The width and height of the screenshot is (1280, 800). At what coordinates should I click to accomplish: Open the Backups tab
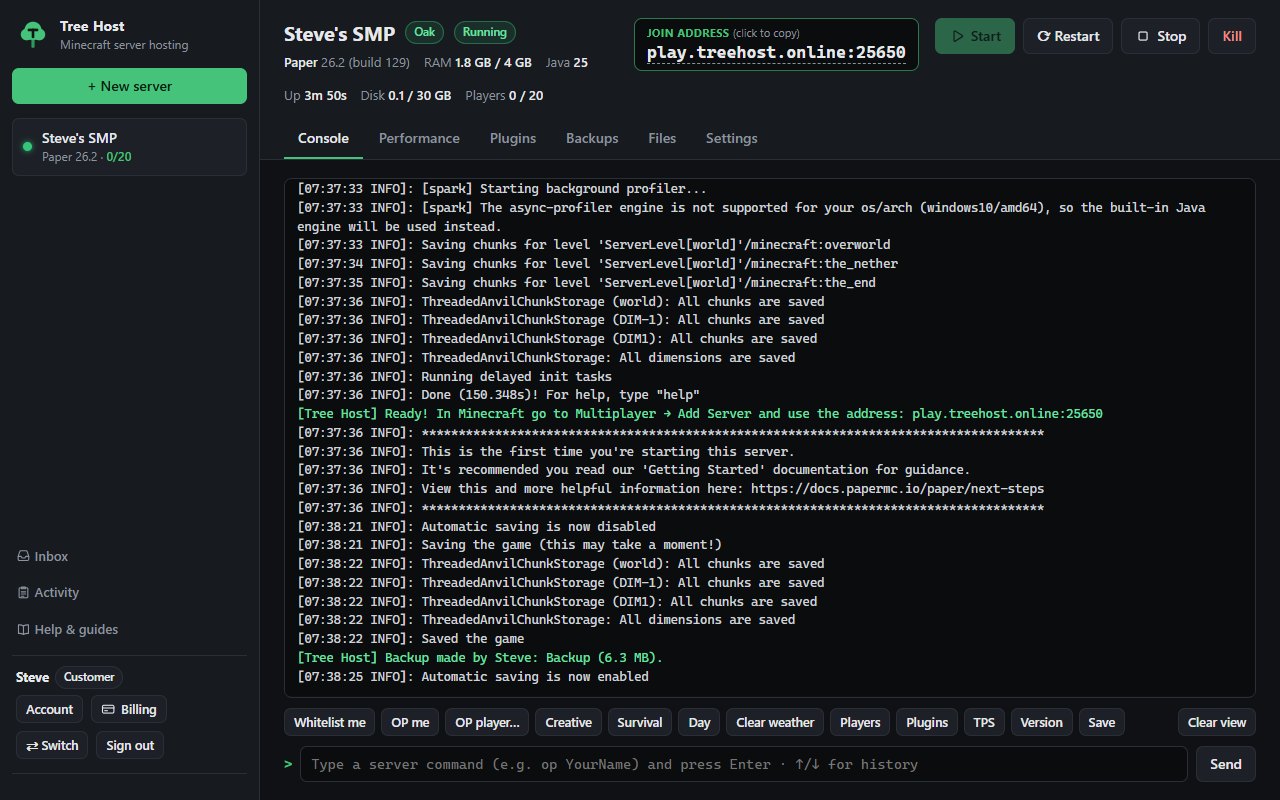pyautogui.click(x=592, y=139)
